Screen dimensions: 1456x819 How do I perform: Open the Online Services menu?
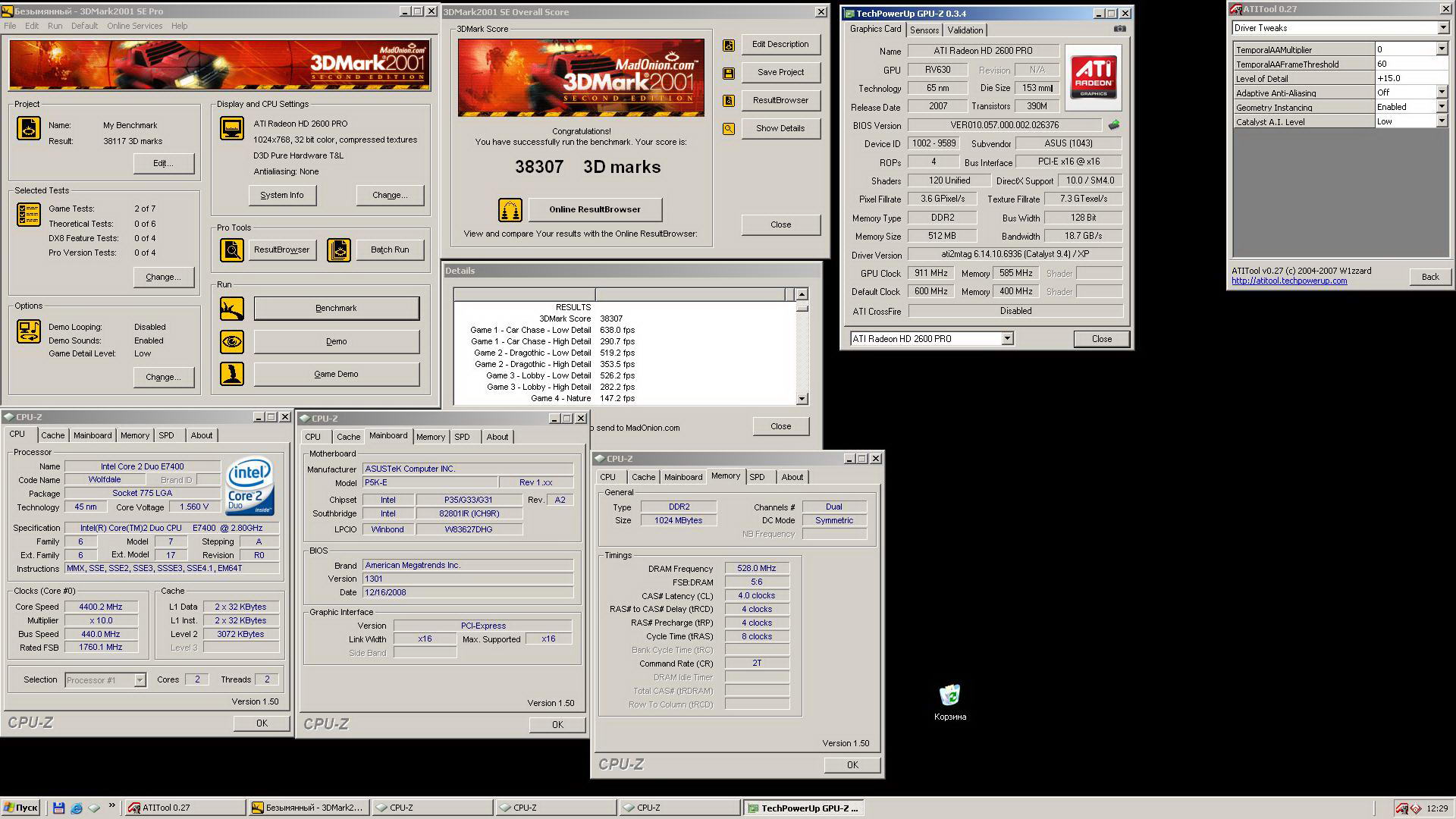[134, 26]
